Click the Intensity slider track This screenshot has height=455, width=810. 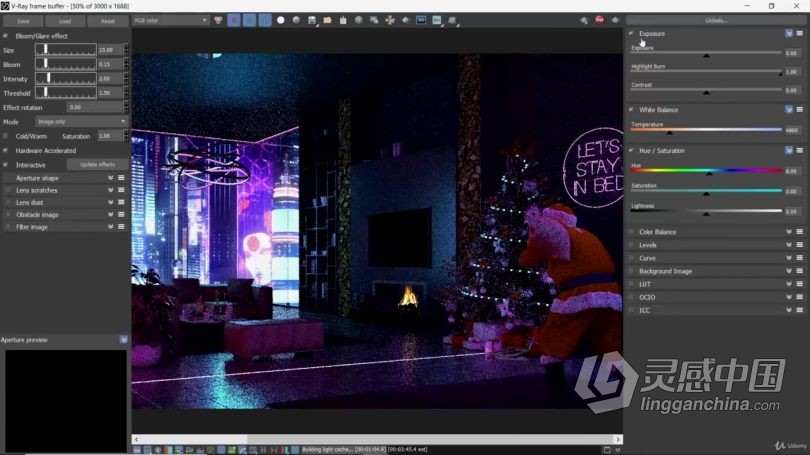(x=66, y=79)
